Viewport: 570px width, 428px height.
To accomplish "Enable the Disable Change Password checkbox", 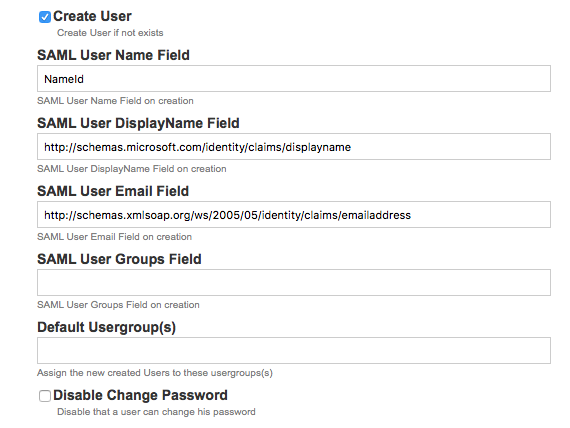I will click(x=45, y=396).
